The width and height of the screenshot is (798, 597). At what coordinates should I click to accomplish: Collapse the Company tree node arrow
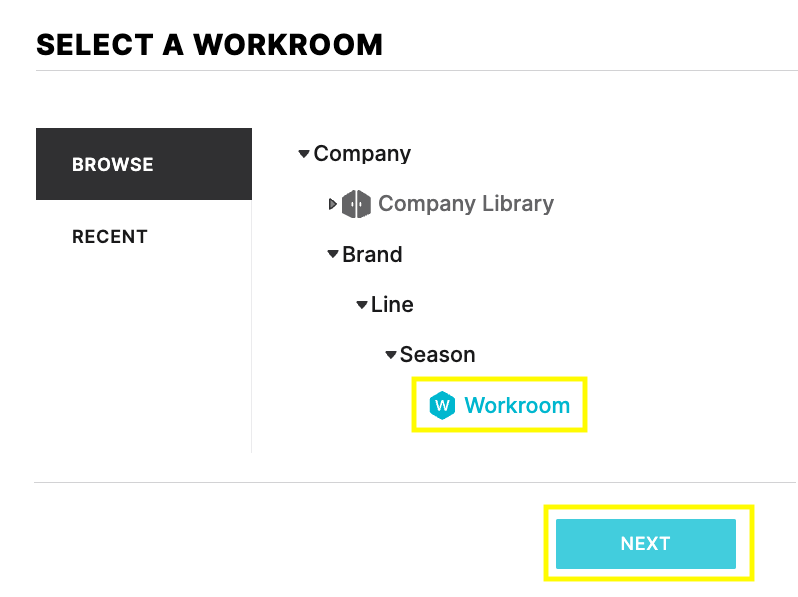coord(304,154)
